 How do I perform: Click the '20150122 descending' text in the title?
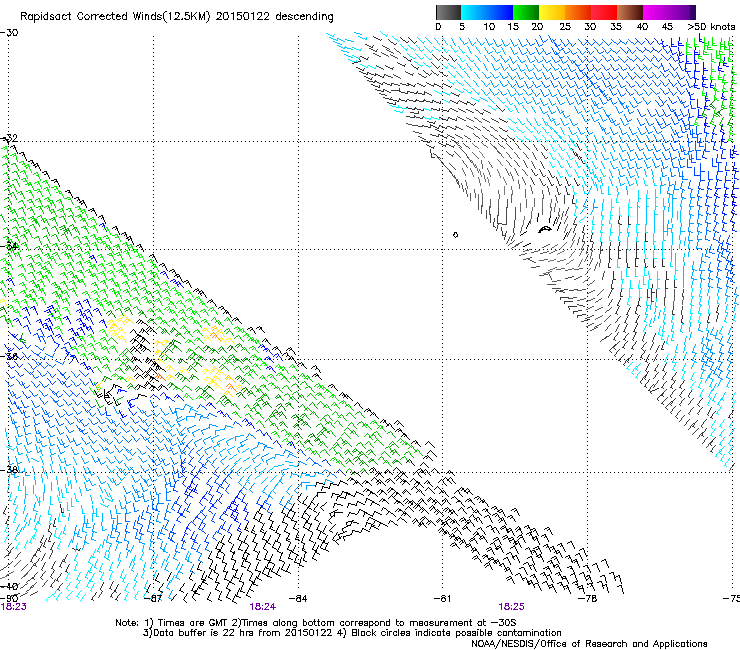pos(275,17)
